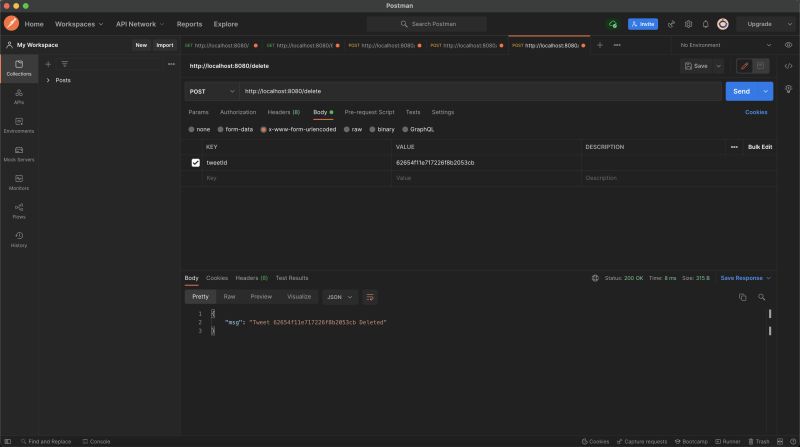Open the notifications bell icon

pyautogui.click(x=706, y=24)
